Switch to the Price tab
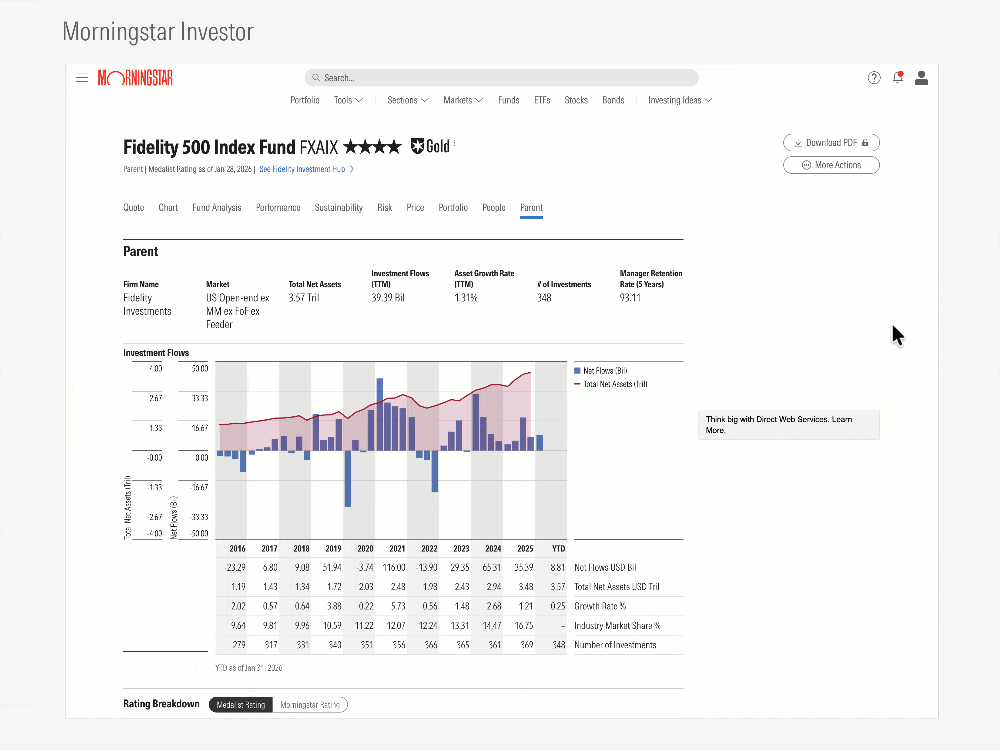The width and height of the screenshot is (1000, 750). click(x=415, y=208)
